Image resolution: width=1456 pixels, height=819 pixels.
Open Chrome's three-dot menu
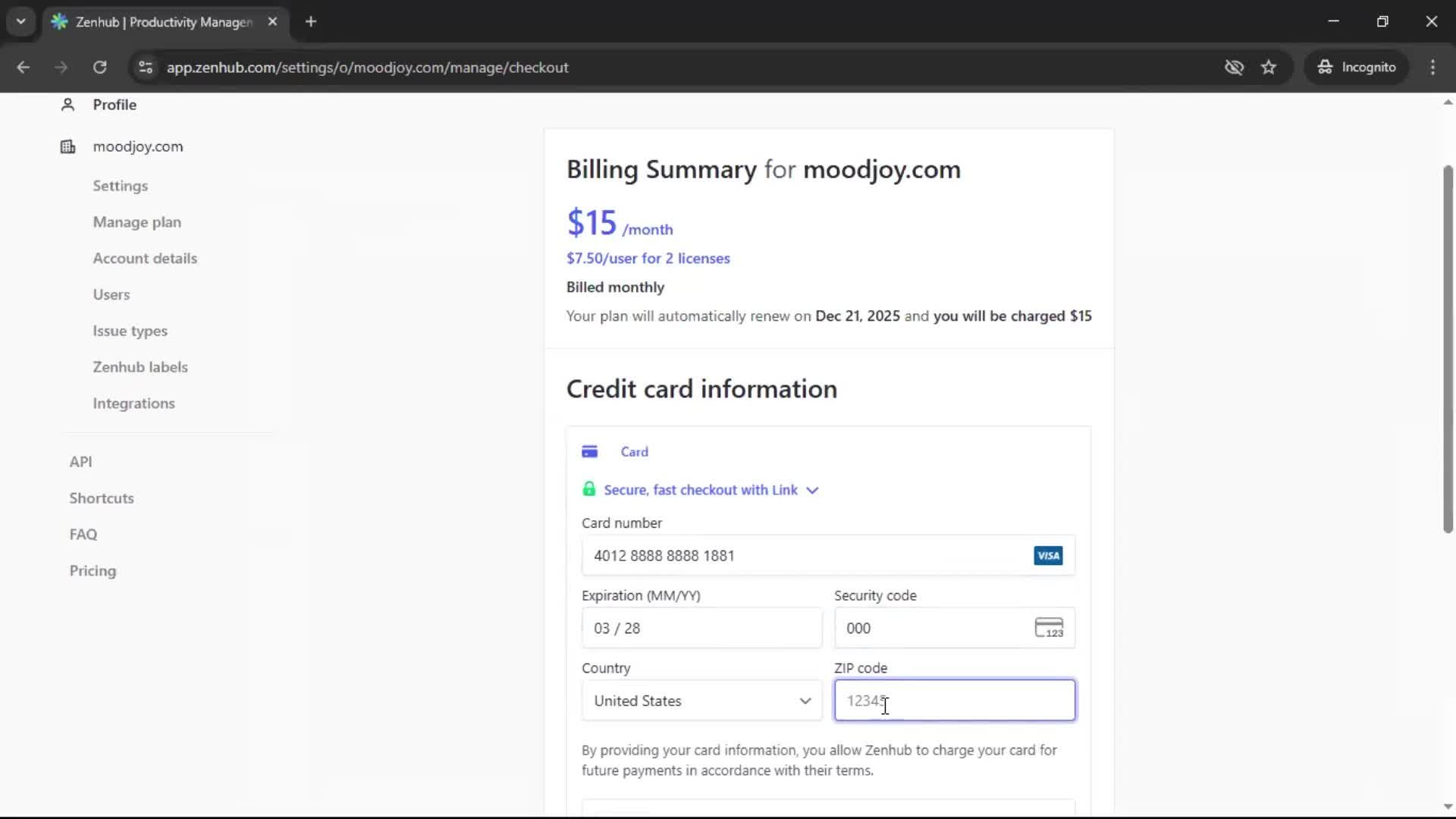[x=1433, y=67]
